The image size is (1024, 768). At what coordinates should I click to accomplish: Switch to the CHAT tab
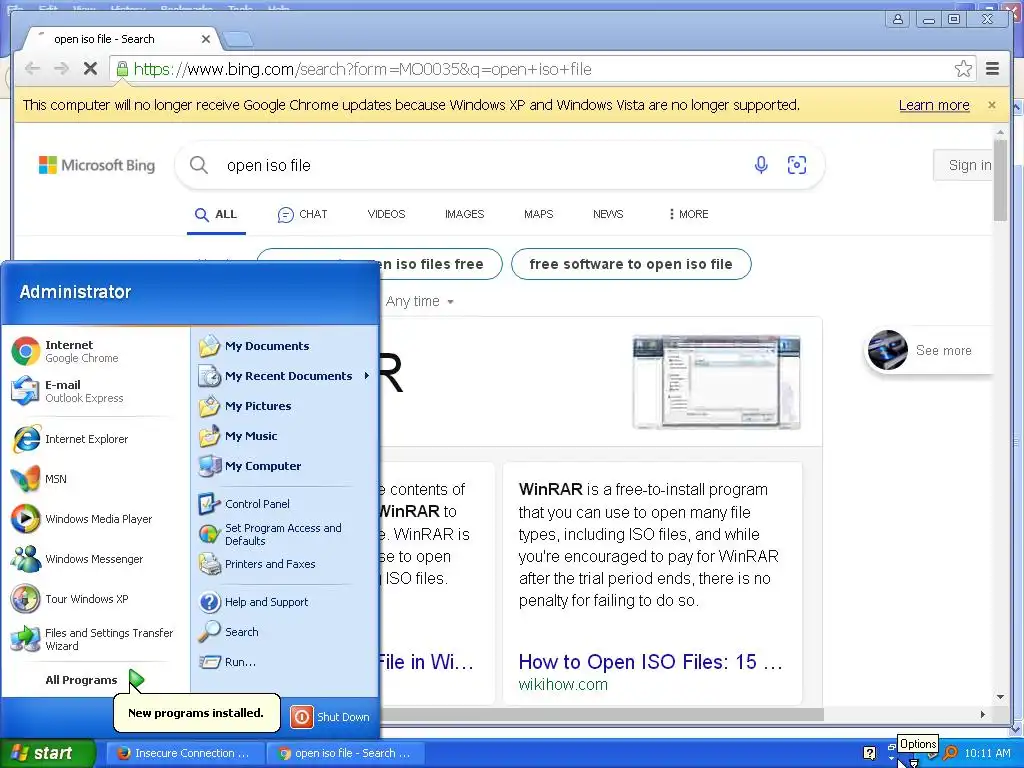[x=302, y=214]
